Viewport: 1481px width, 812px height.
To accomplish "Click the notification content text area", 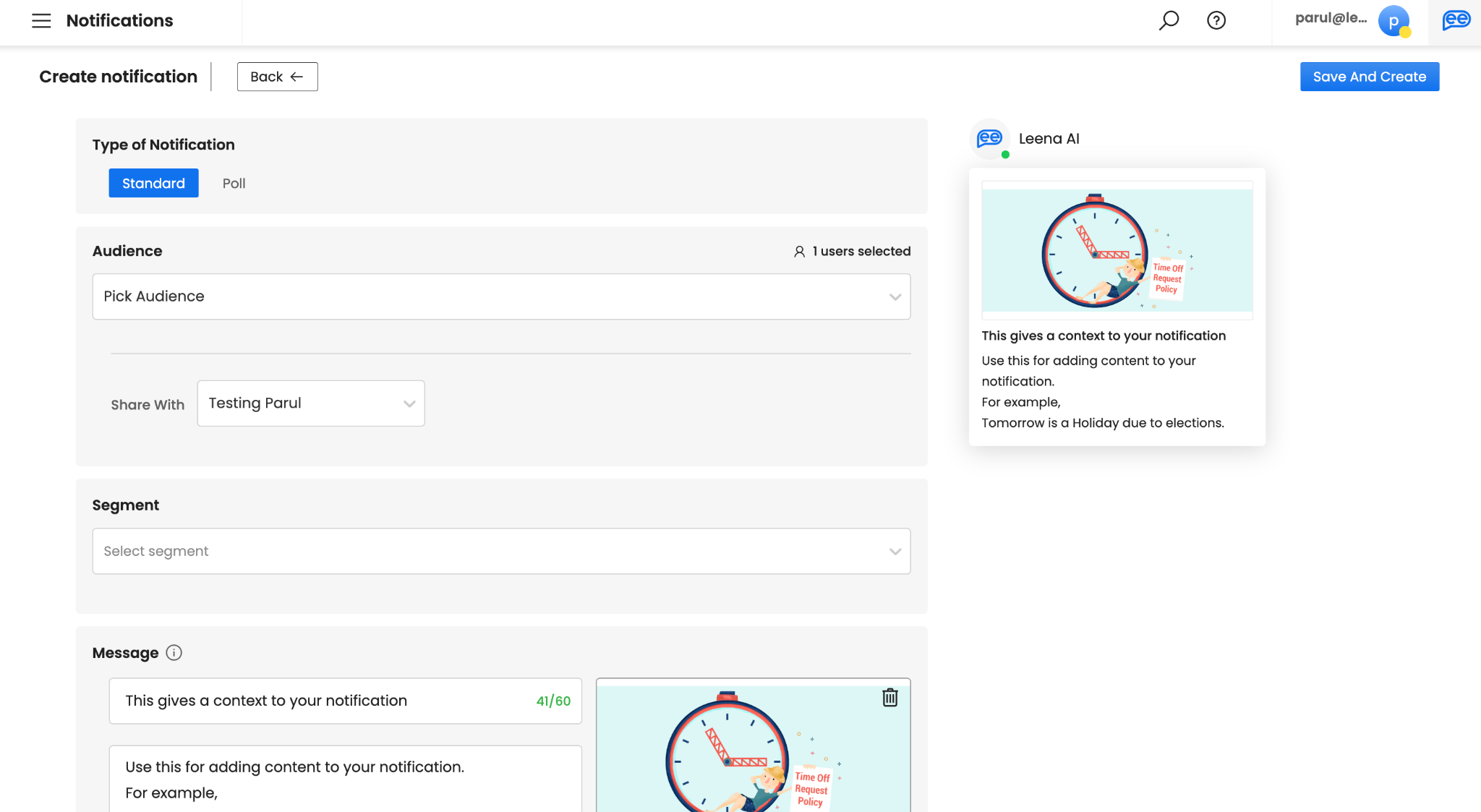I will [345, 779].
